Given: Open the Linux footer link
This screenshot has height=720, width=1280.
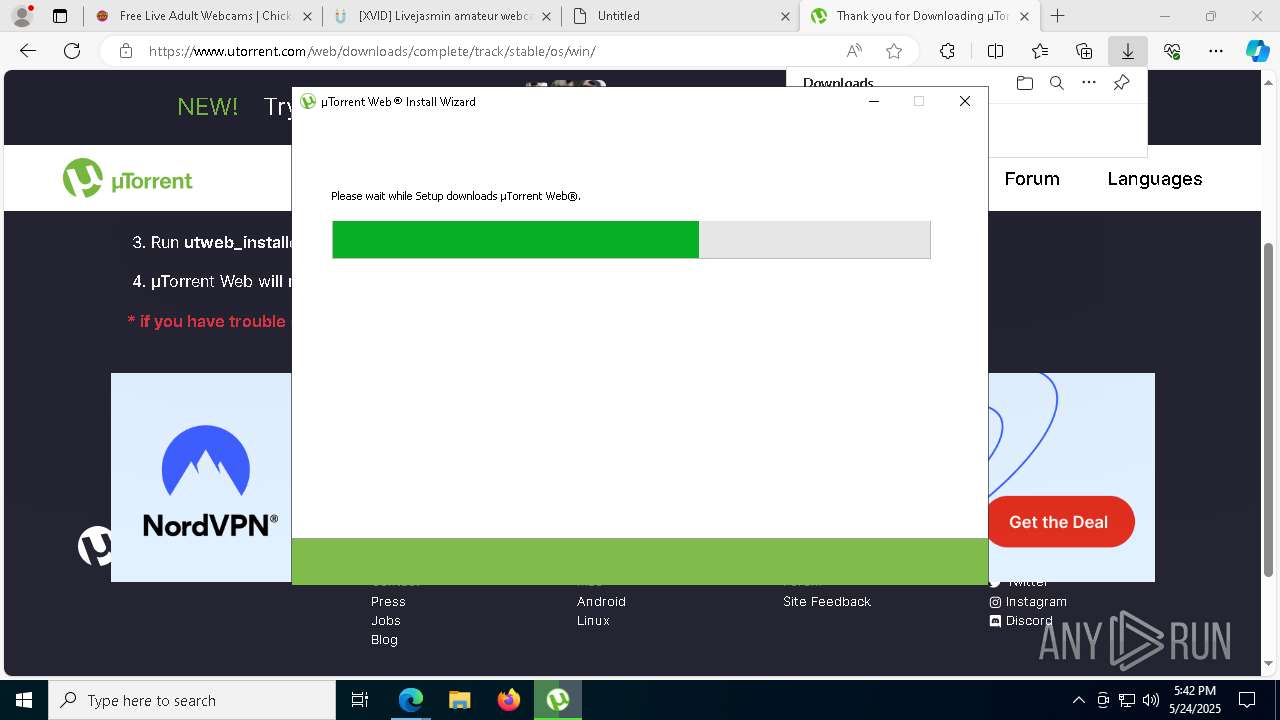Looking at the screenshot, I should [x=593, y=621].
